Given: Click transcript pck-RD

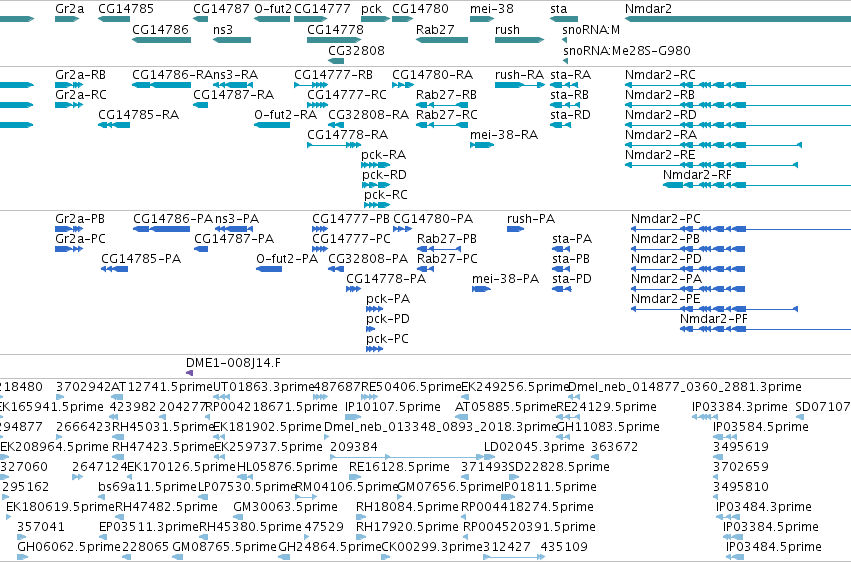Looking at the screenshot, I should 376,185.
